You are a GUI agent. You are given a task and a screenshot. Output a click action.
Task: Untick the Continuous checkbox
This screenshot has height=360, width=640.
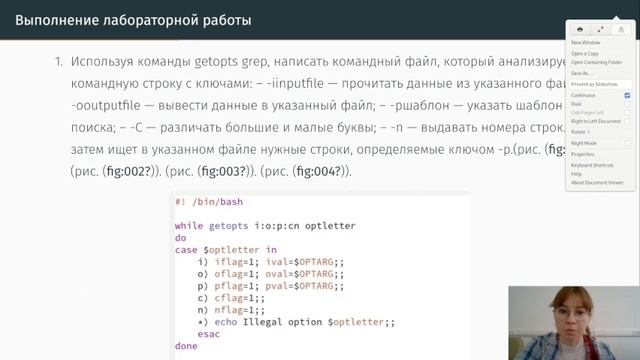[x=627, y=95]
